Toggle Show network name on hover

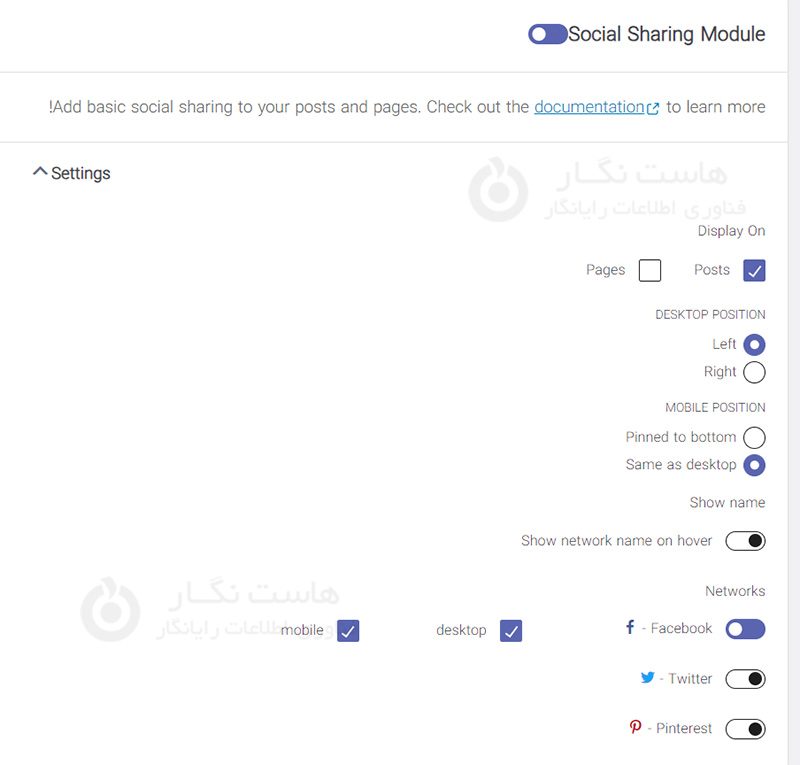click(745, 541)
